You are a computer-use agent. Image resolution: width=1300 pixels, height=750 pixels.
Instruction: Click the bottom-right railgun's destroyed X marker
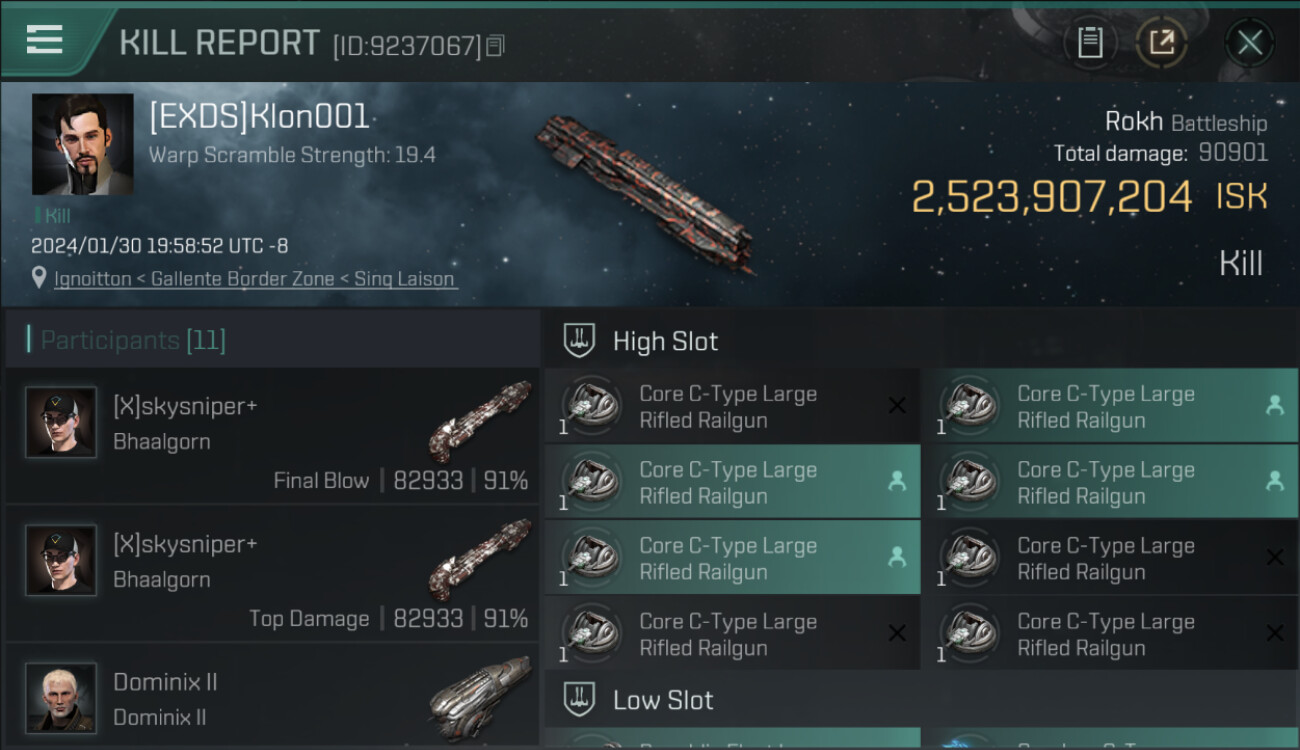coord(1275,633)
